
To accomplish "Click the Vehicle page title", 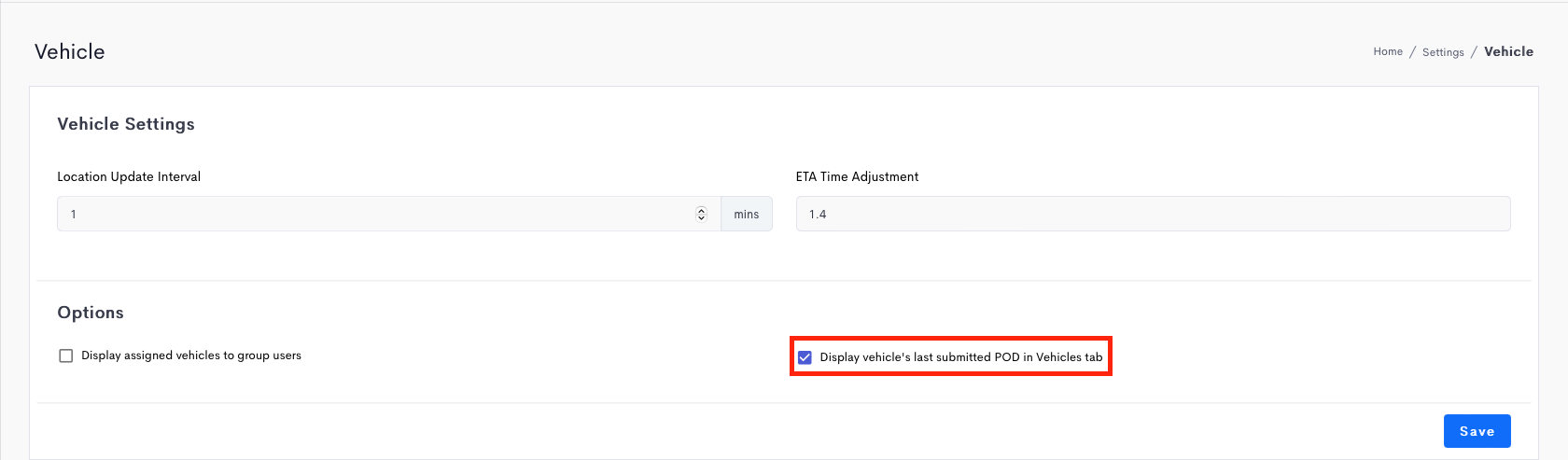I will pos(70,51).
